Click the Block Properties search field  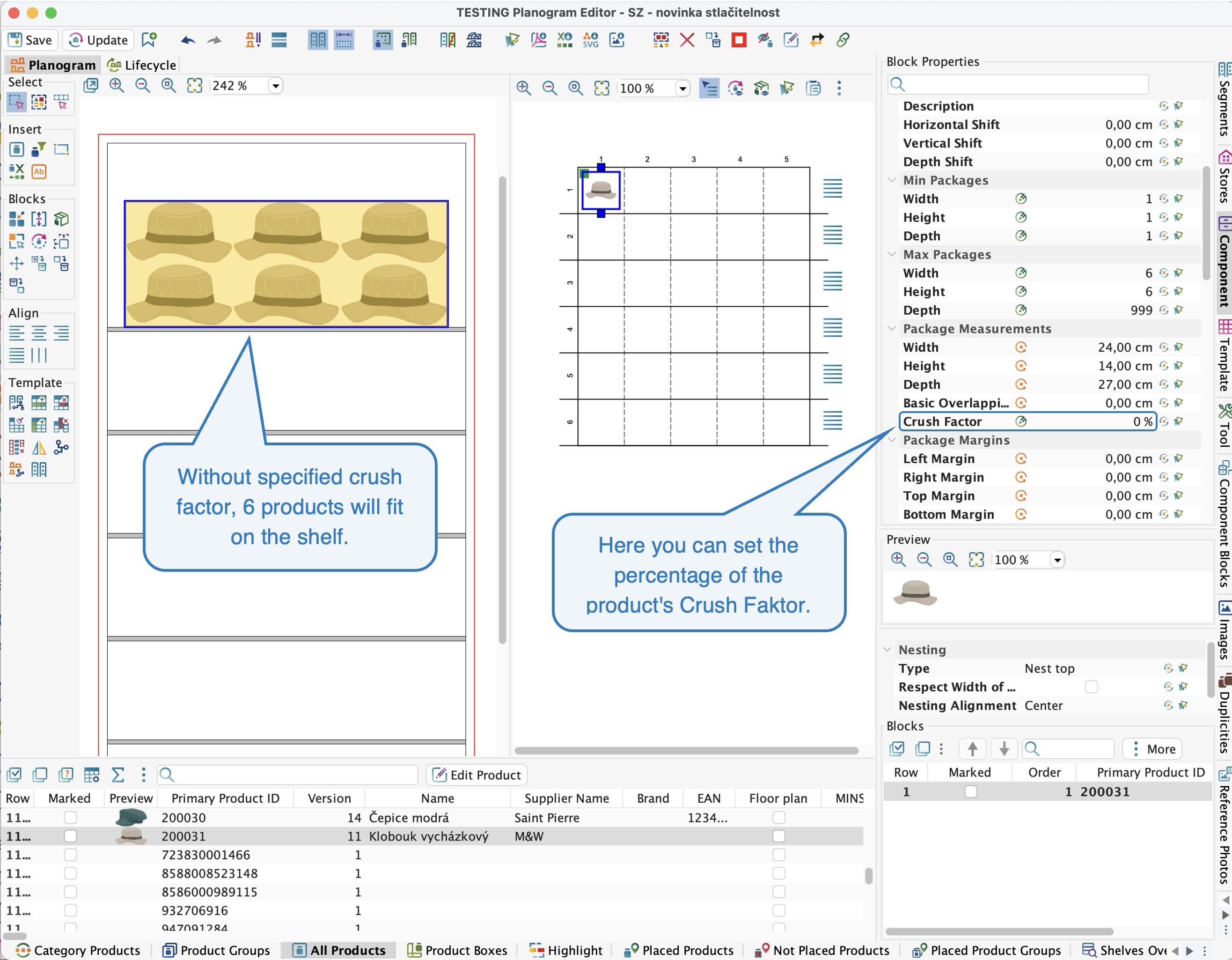point(1018,85)
